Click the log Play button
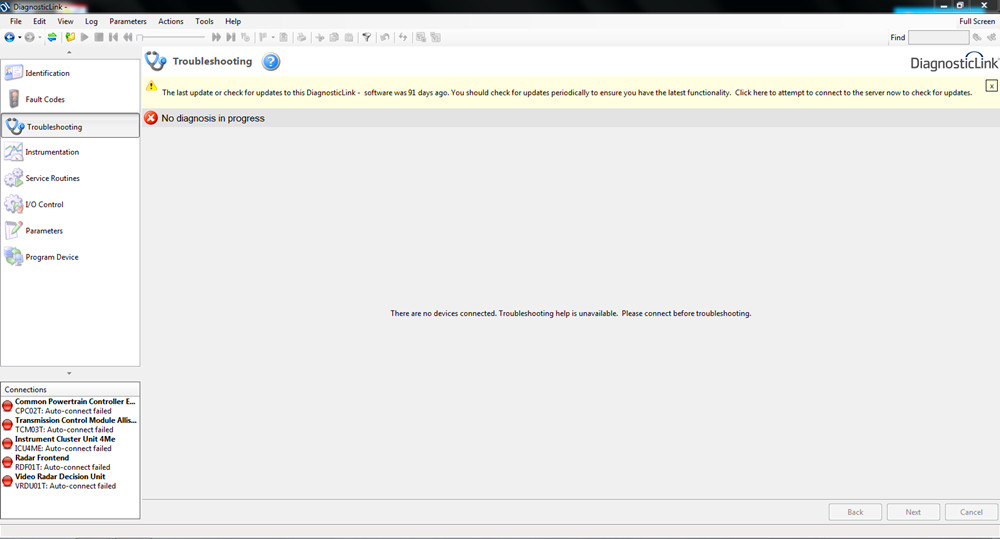Screen dimensions: 1000x539 (x=84, y=38)
